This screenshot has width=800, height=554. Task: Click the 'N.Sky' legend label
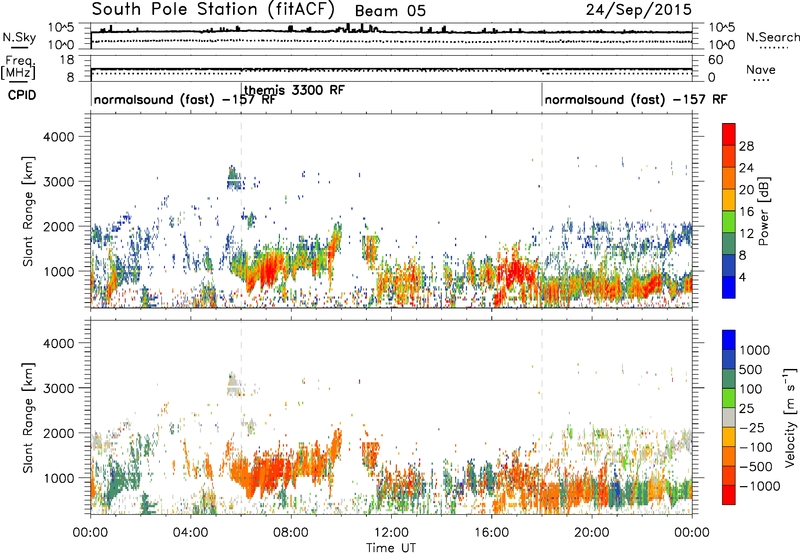19,37
